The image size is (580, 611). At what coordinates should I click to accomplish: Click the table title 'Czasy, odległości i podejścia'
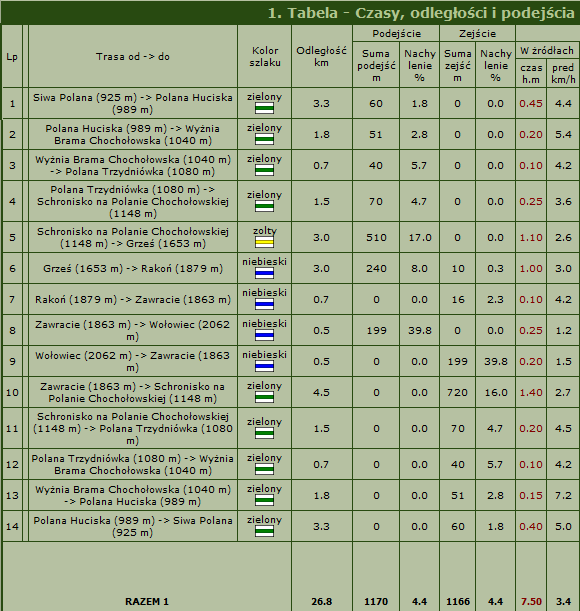[465, 13]
